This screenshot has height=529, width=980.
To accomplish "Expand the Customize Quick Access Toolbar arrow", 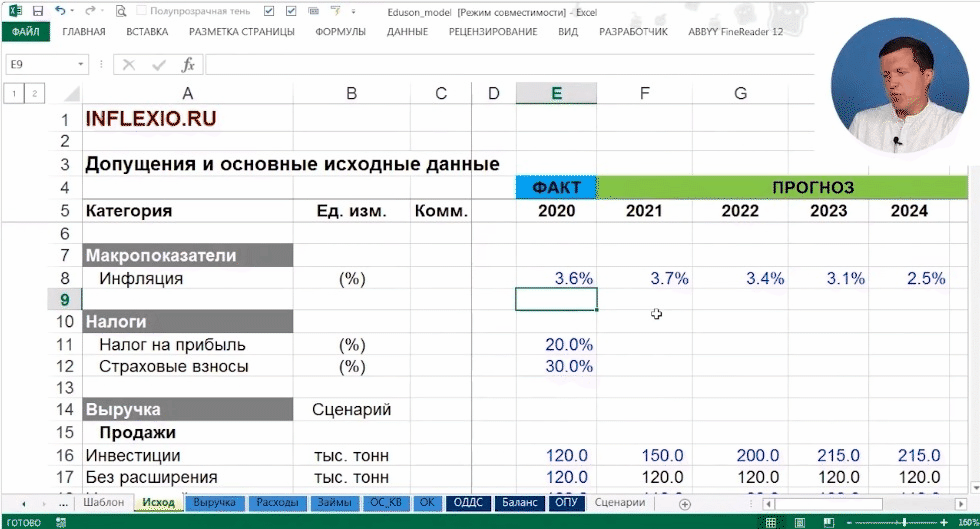I will tap(354, 11).
